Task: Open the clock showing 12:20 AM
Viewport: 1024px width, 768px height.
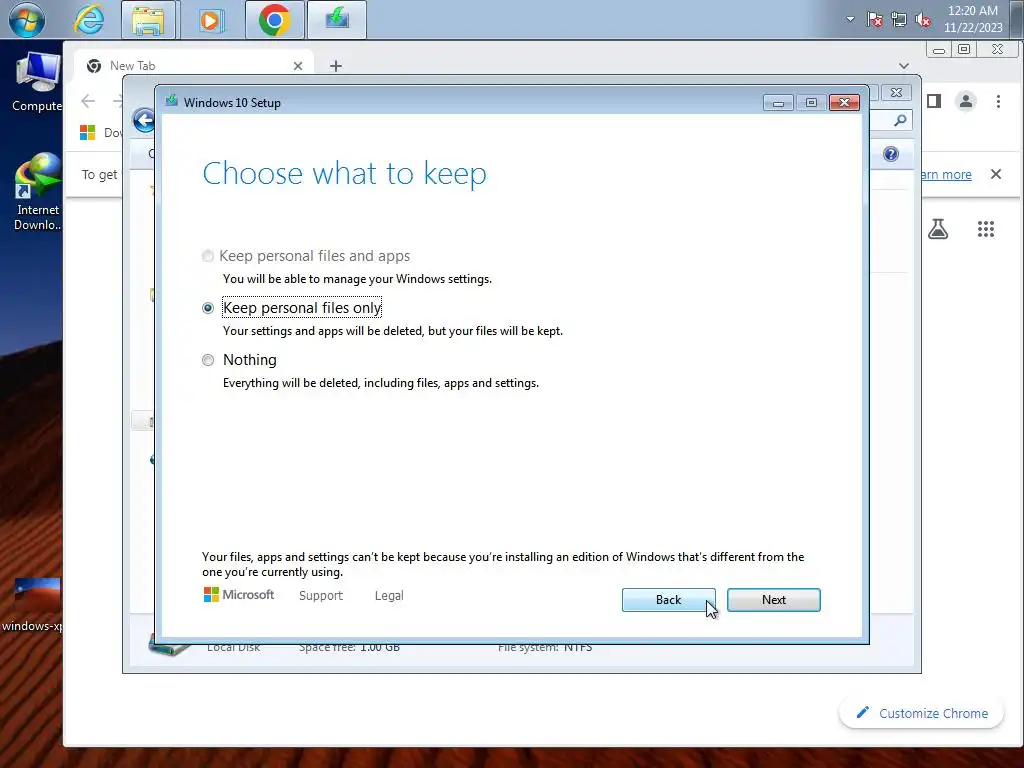Action: point(973,19)
